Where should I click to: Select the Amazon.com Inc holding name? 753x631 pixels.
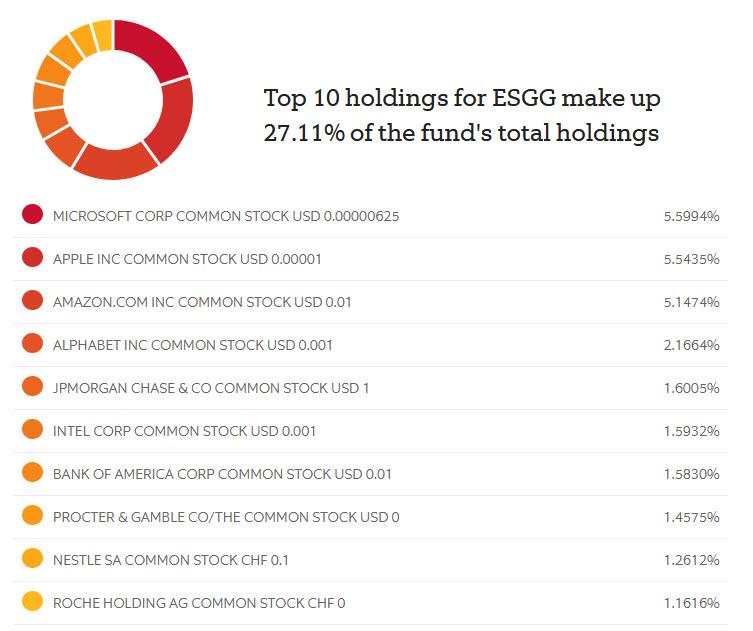click(202, 302)
